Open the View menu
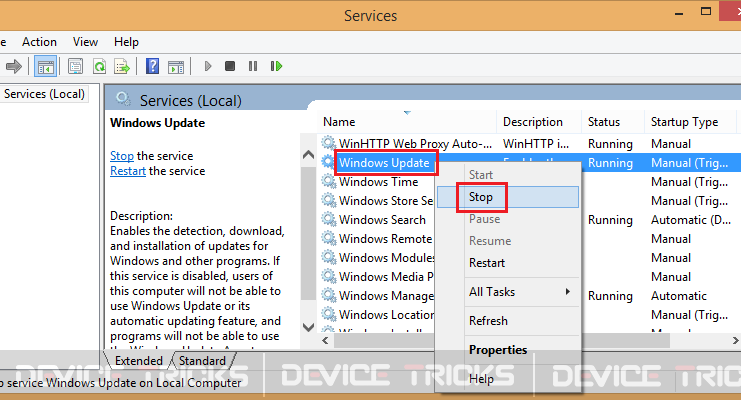Screen dimensions: 741x400 coord(85,42)
